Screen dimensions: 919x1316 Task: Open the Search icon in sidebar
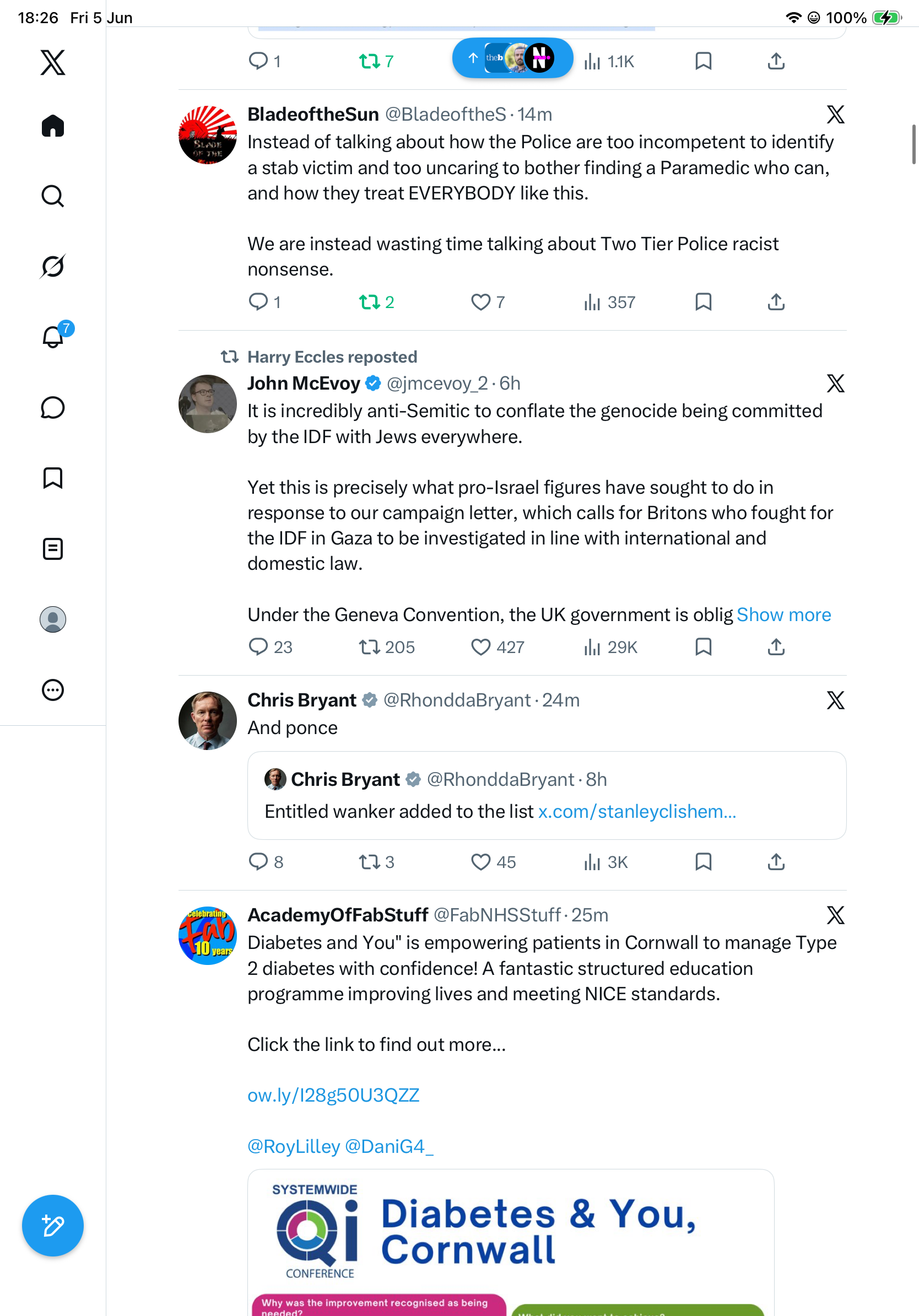pos(53,196)
